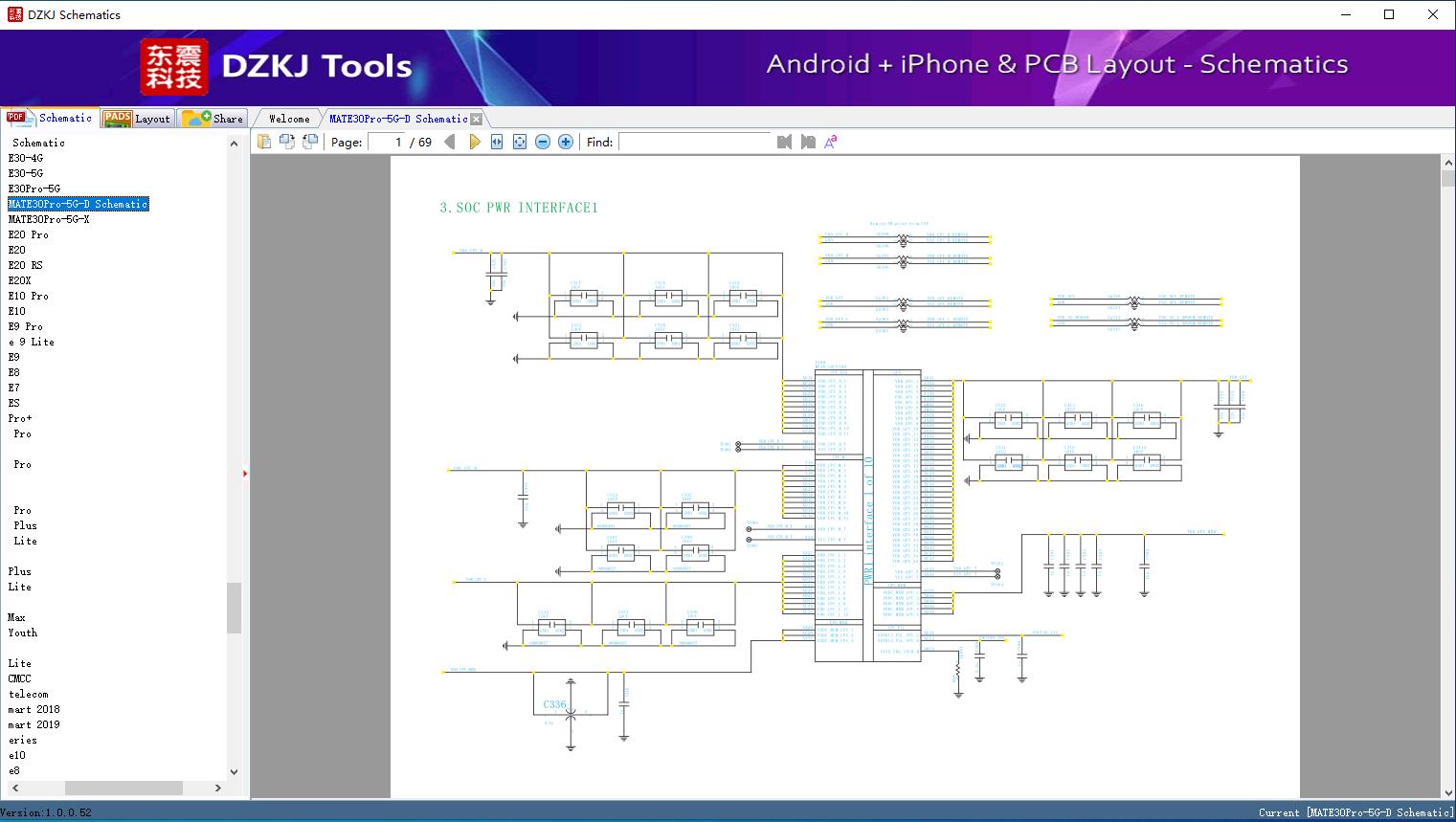Screen dimensions: 1456x822
Task: Click the next page arrow
Action: coord(474,142)
